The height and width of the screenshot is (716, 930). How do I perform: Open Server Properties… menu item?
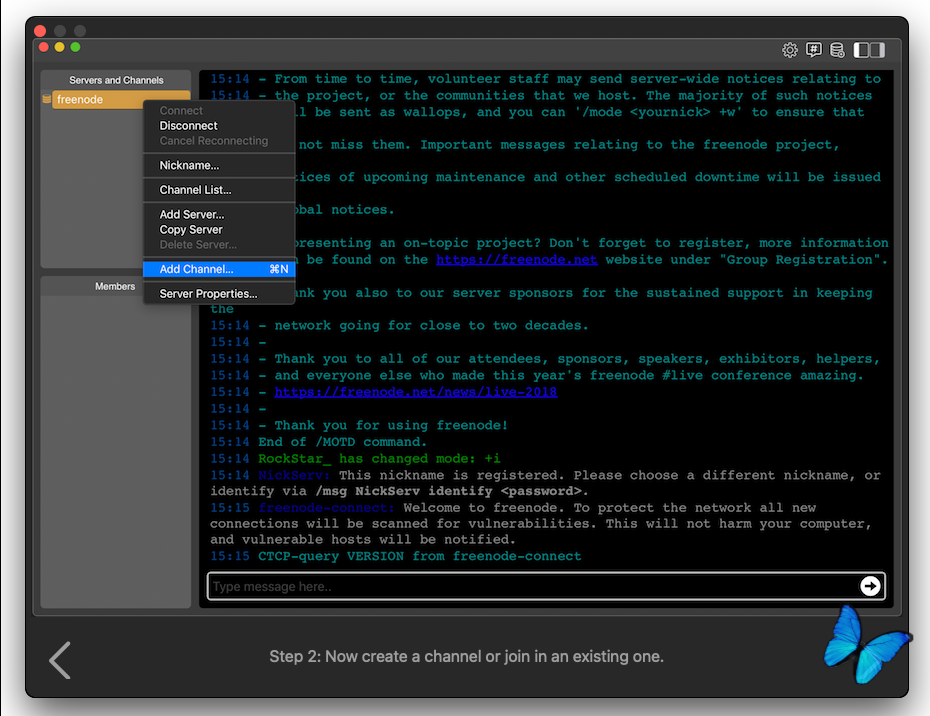coord(208,294)
